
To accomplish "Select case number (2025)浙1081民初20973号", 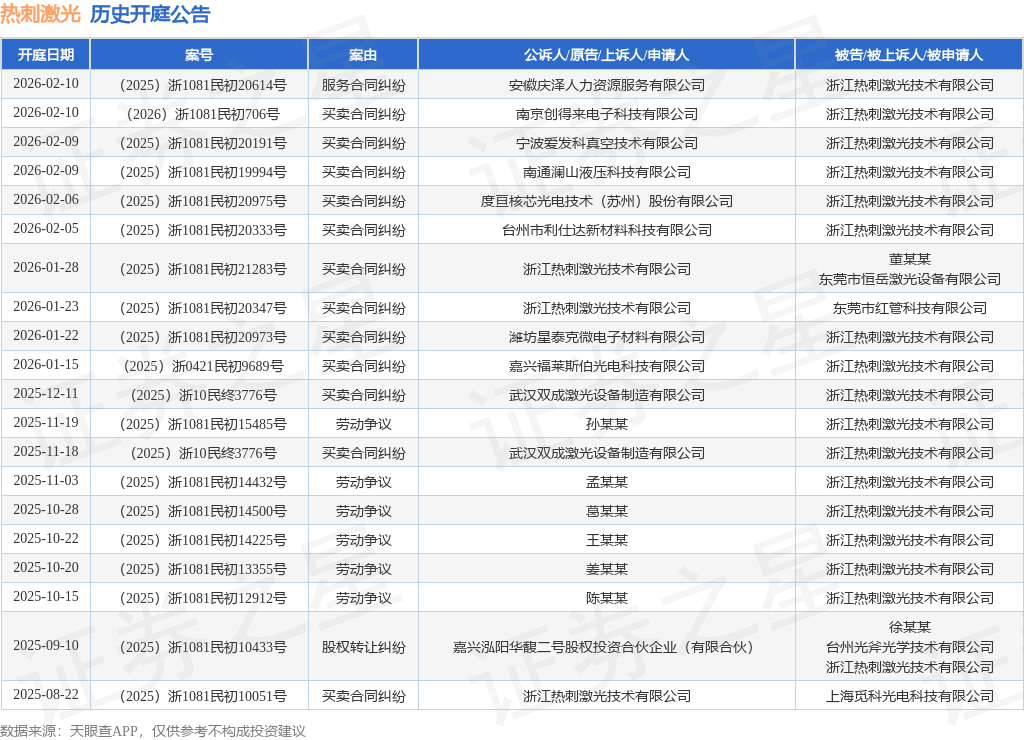I will pos(203,337).
